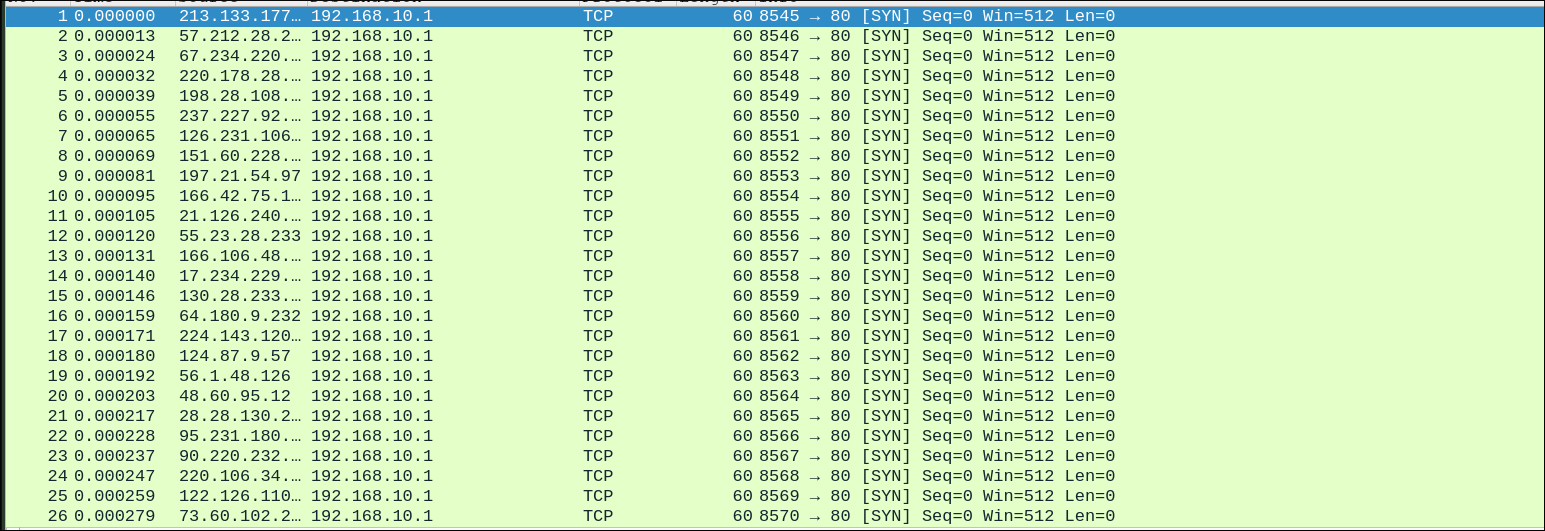Click the time value 0.000217

[114, 416]
